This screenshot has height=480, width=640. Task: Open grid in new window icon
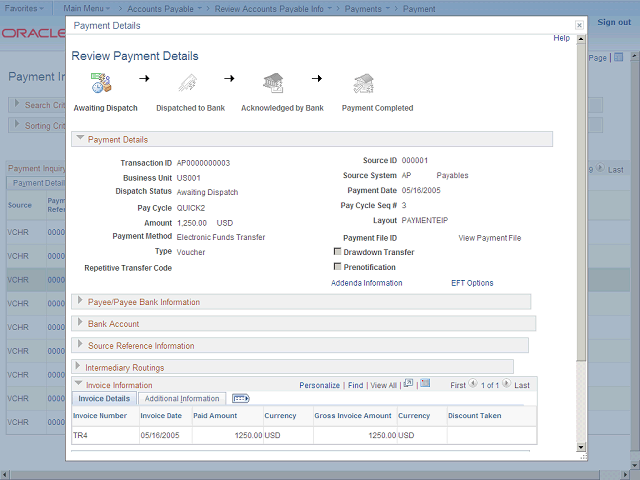point(408,384)
